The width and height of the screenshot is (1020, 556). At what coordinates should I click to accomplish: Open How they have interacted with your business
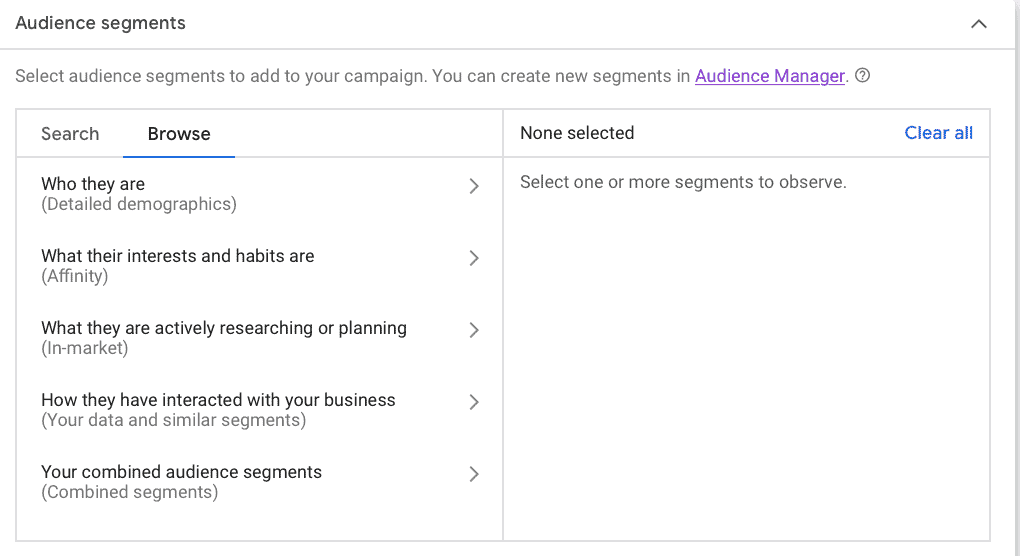(218, 400)
